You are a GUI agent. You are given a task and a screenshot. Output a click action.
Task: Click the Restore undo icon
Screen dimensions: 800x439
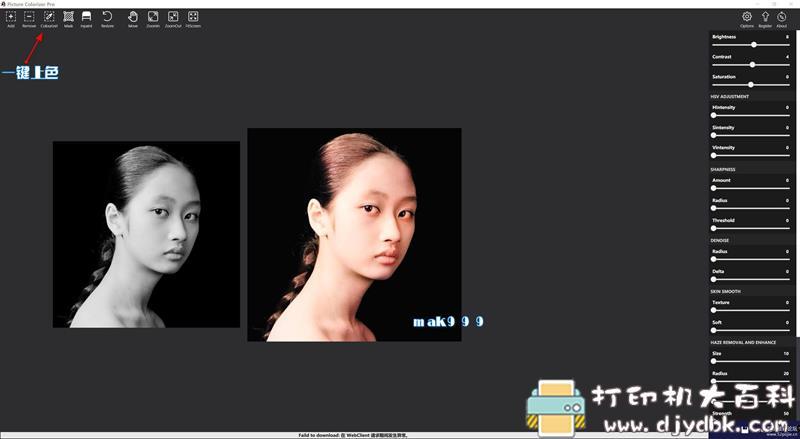(x=107, y=19)
